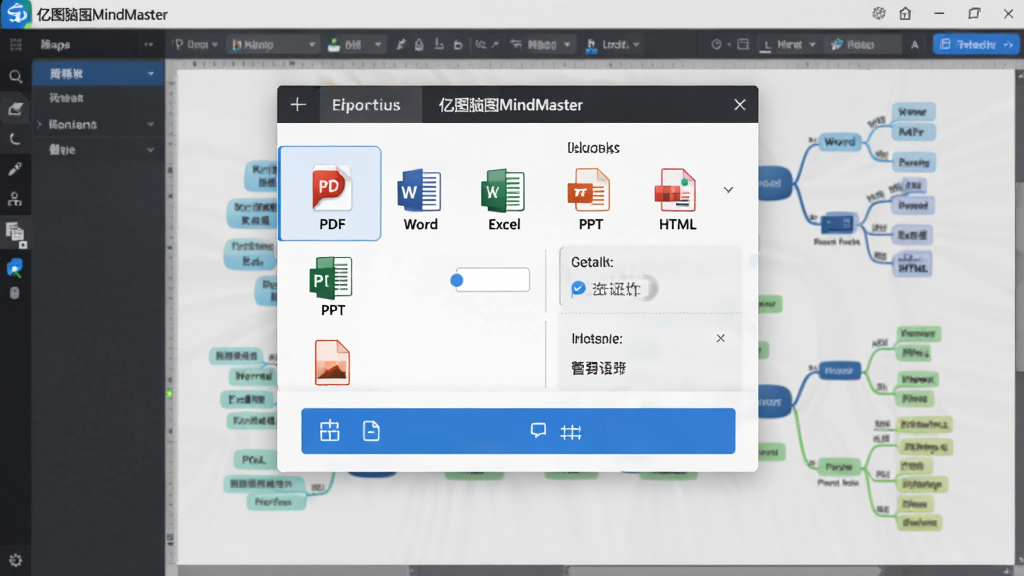Click the eraser-like icon in left sidebar
The height and width of the screenshot is (576, 1024).
(x=15, y=108)
